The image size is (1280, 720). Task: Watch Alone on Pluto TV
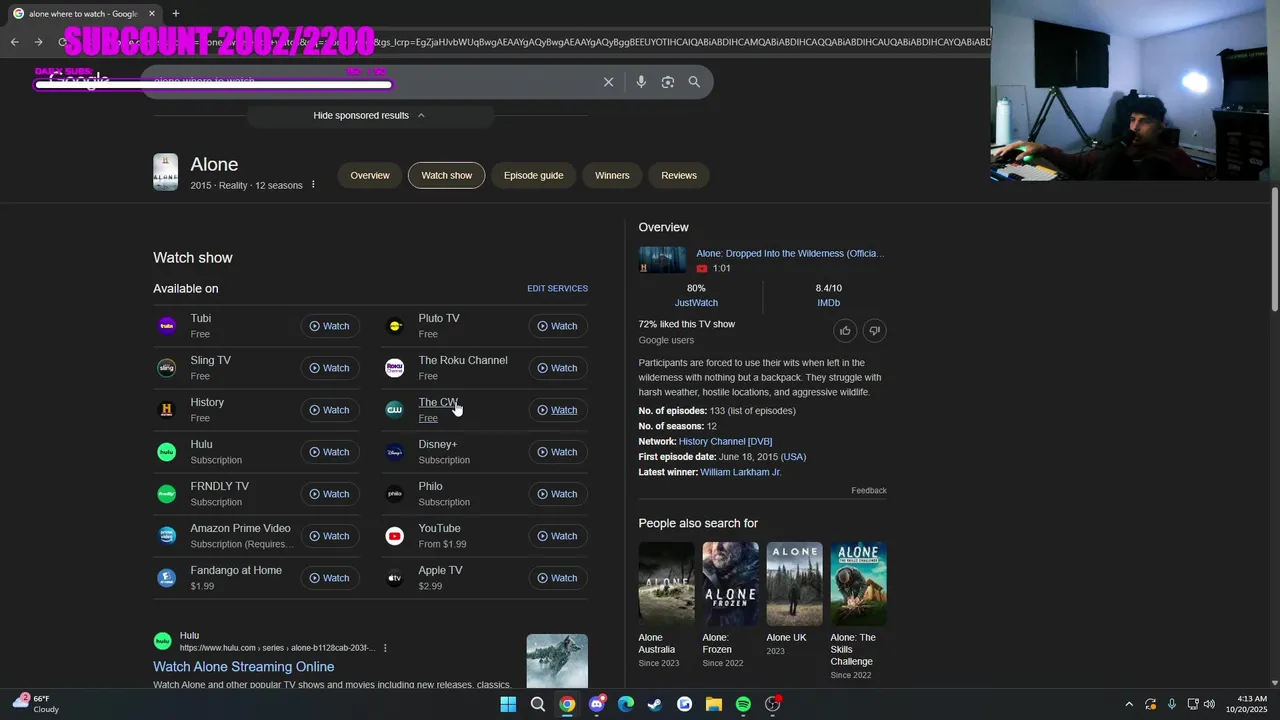click(x=557, y=326)
